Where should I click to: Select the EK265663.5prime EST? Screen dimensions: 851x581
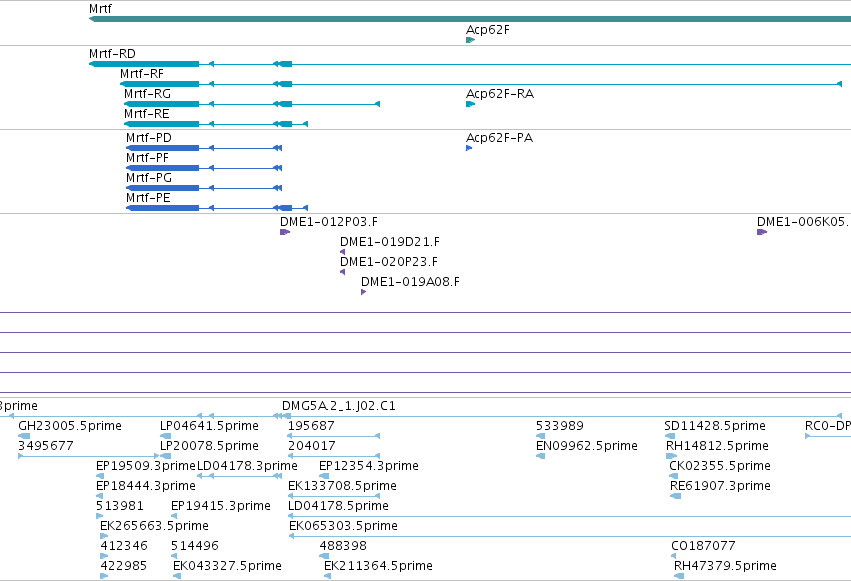click(x=104, y=537)
